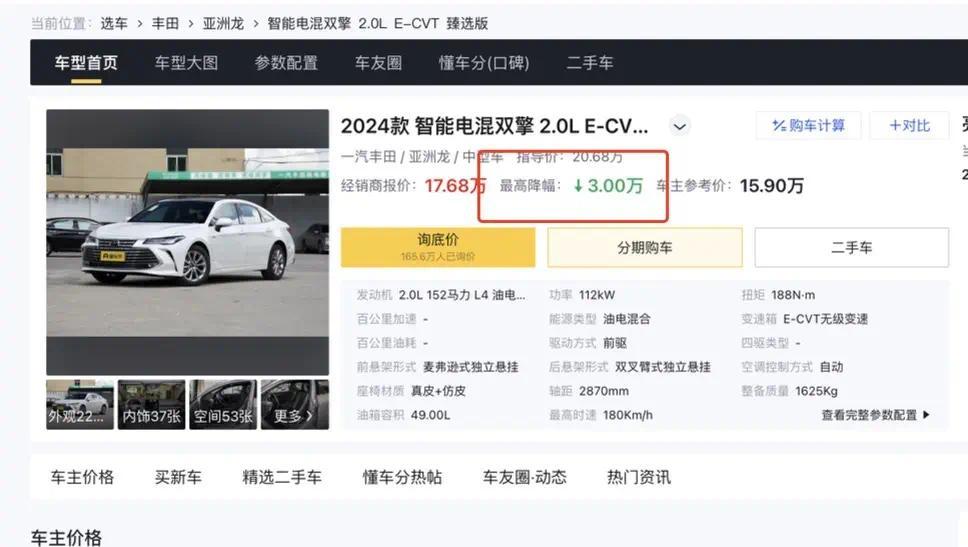Click the 2024款 car title heading

[x=494, y=127]
